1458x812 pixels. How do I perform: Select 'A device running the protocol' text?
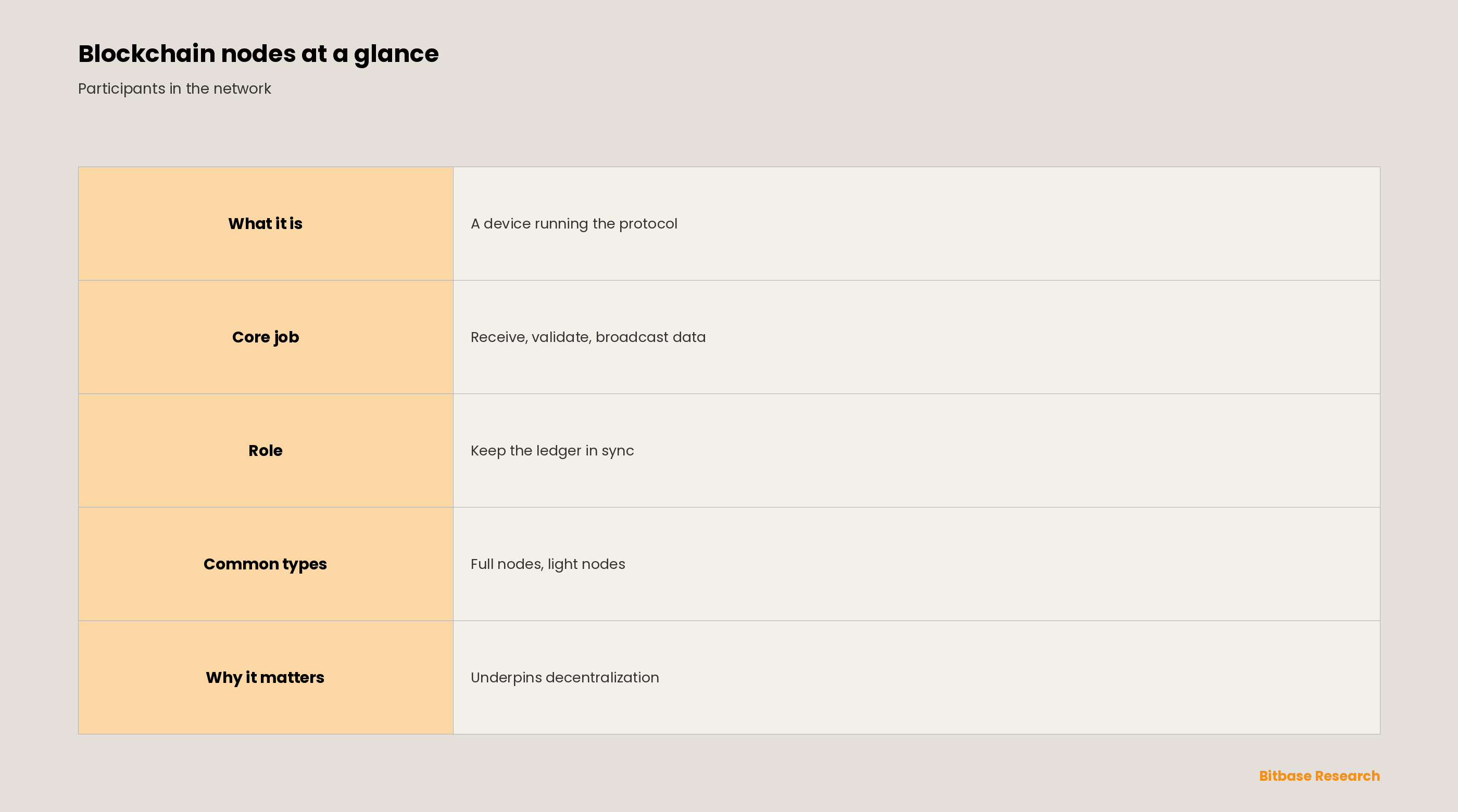point(574,224)
